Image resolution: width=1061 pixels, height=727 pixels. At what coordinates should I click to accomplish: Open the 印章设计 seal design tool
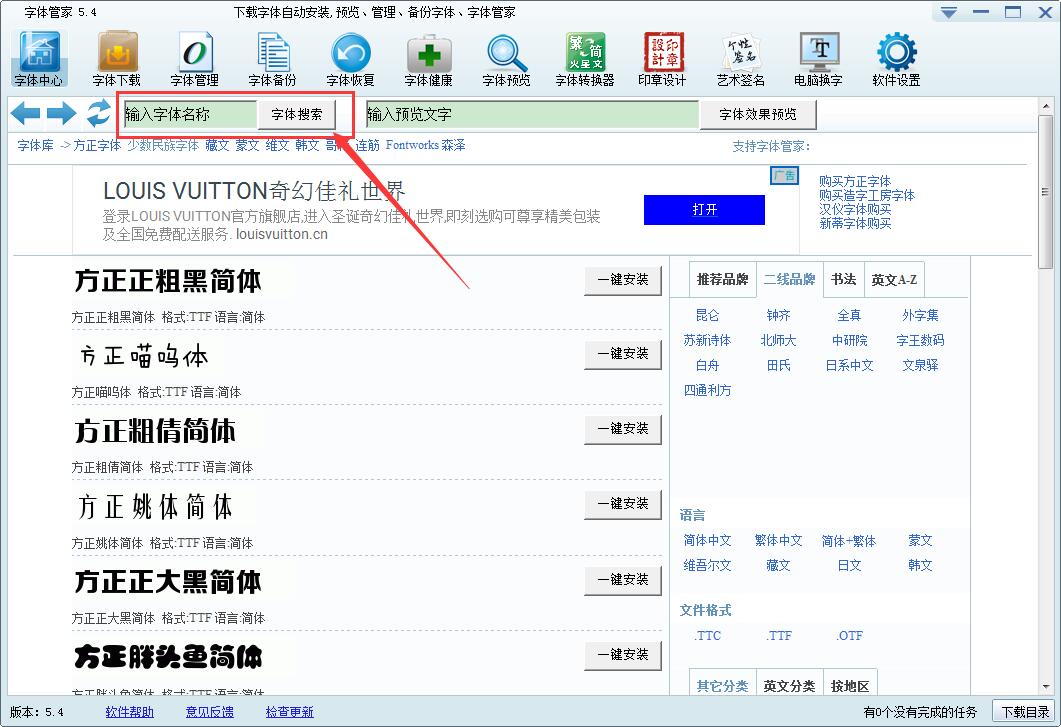pos(662,58)
